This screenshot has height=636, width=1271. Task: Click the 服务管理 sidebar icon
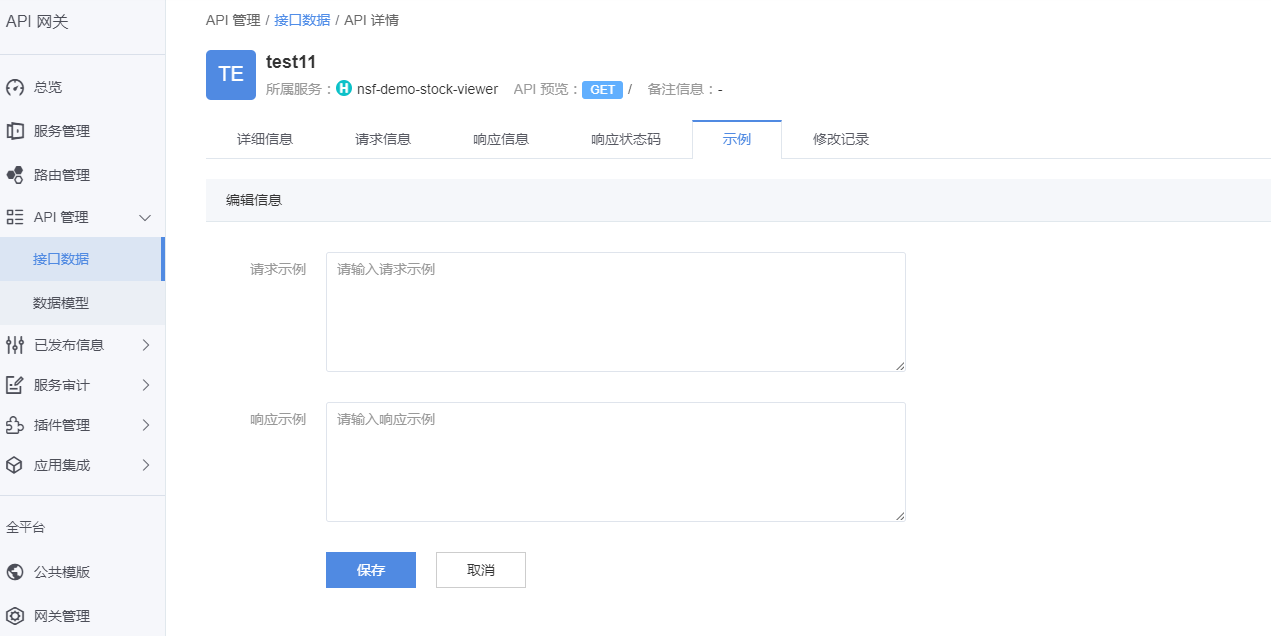(15, 131)
